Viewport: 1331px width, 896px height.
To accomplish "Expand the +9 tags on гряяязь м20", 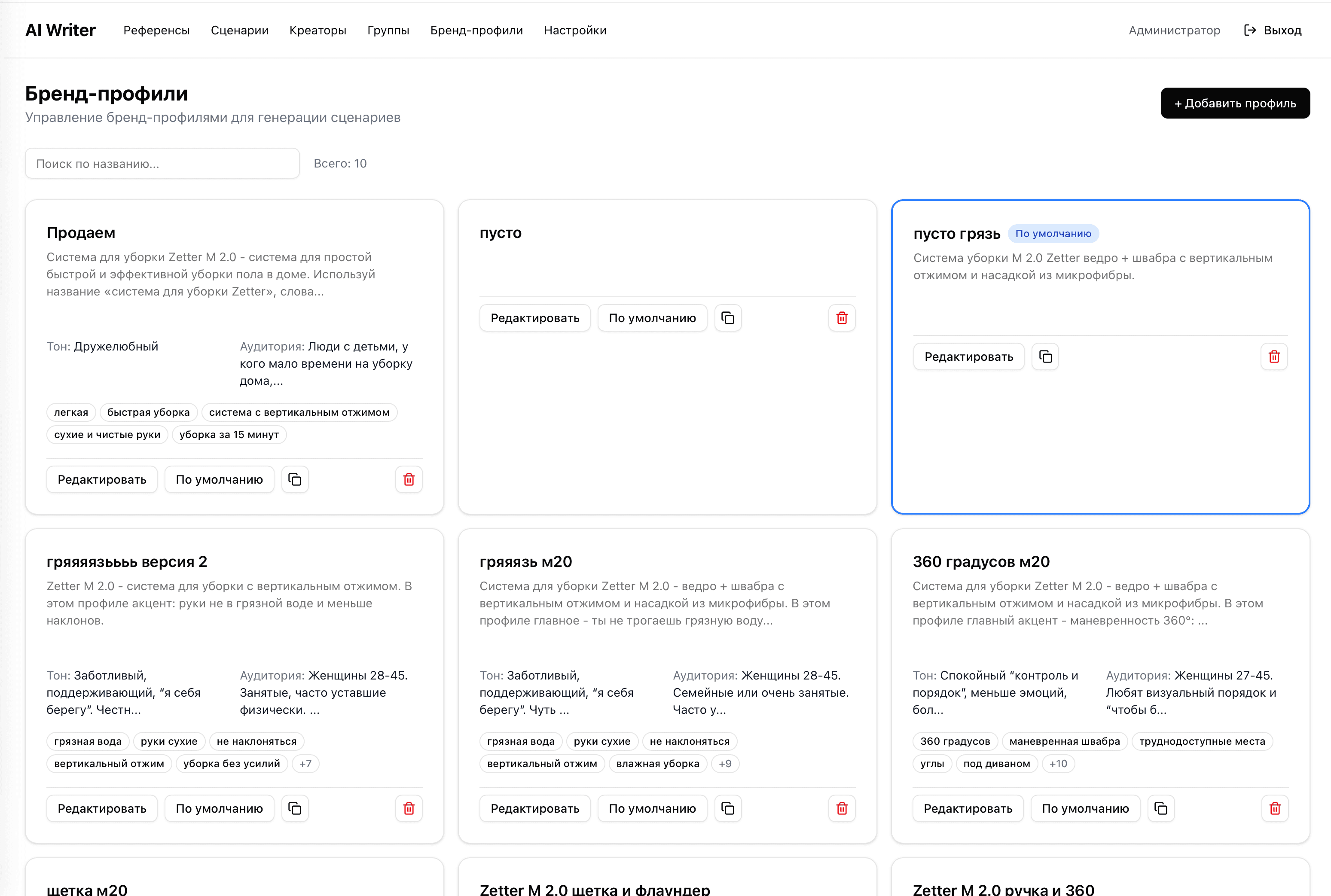I will pos(725,763).
